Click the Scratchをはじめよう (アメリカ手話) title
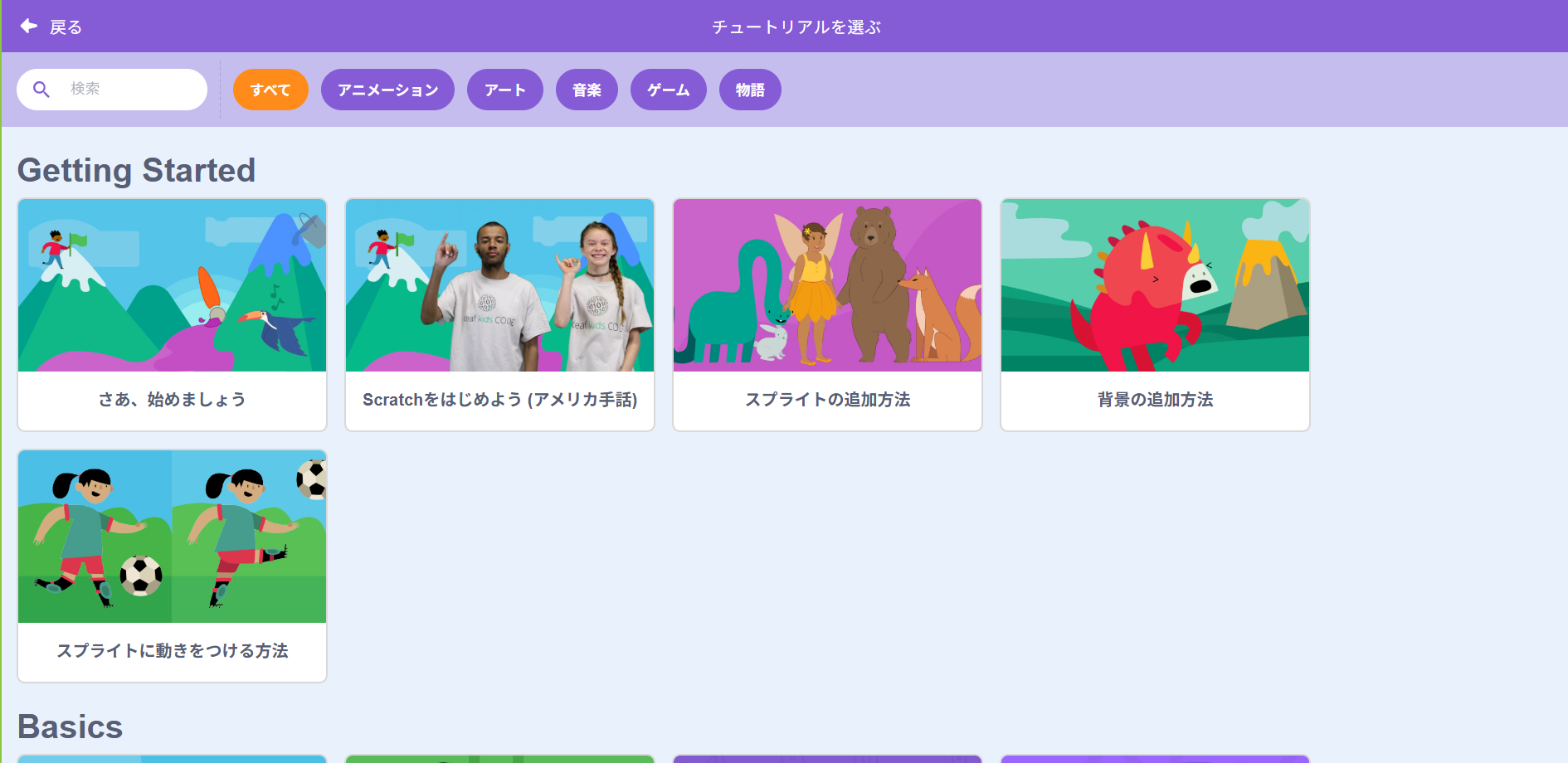The height and width of the screenshot is (763, 1568). [499, 400]
